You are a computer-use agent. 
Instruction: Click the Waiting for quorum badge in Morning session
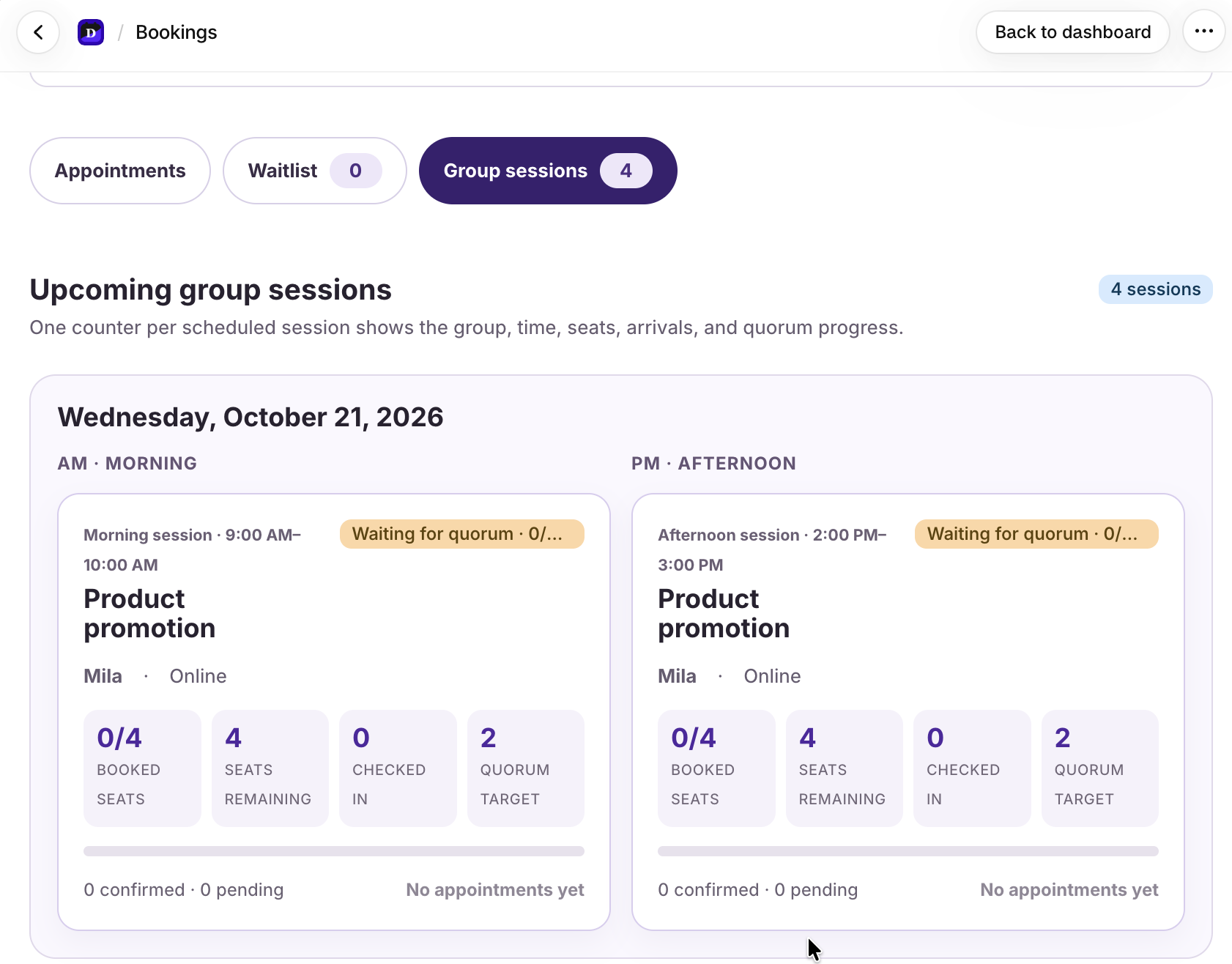[461, 534]
